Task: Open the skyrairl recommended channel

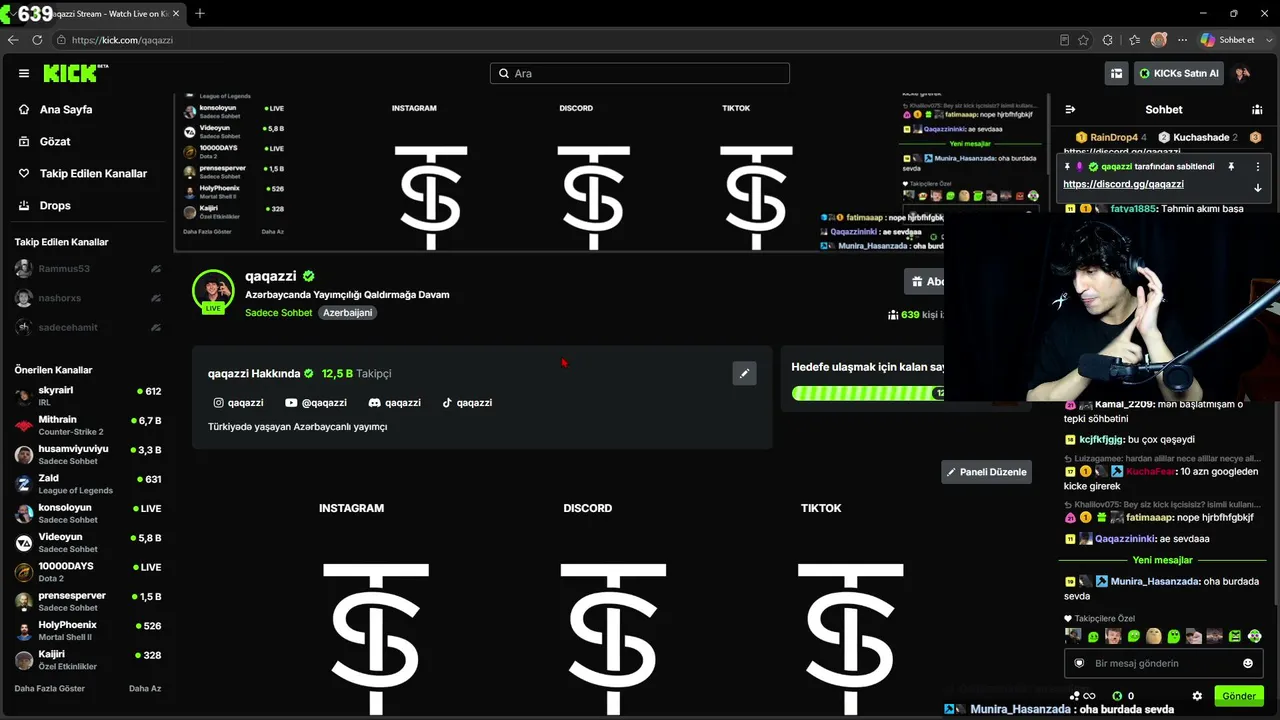Action: click(87, 396)
